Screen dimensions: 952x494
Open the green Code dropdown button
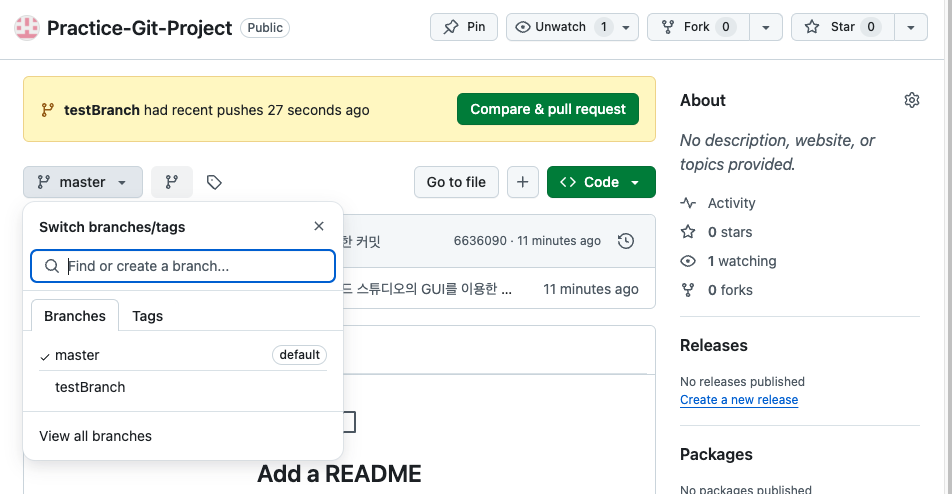(x=601, y=182)
